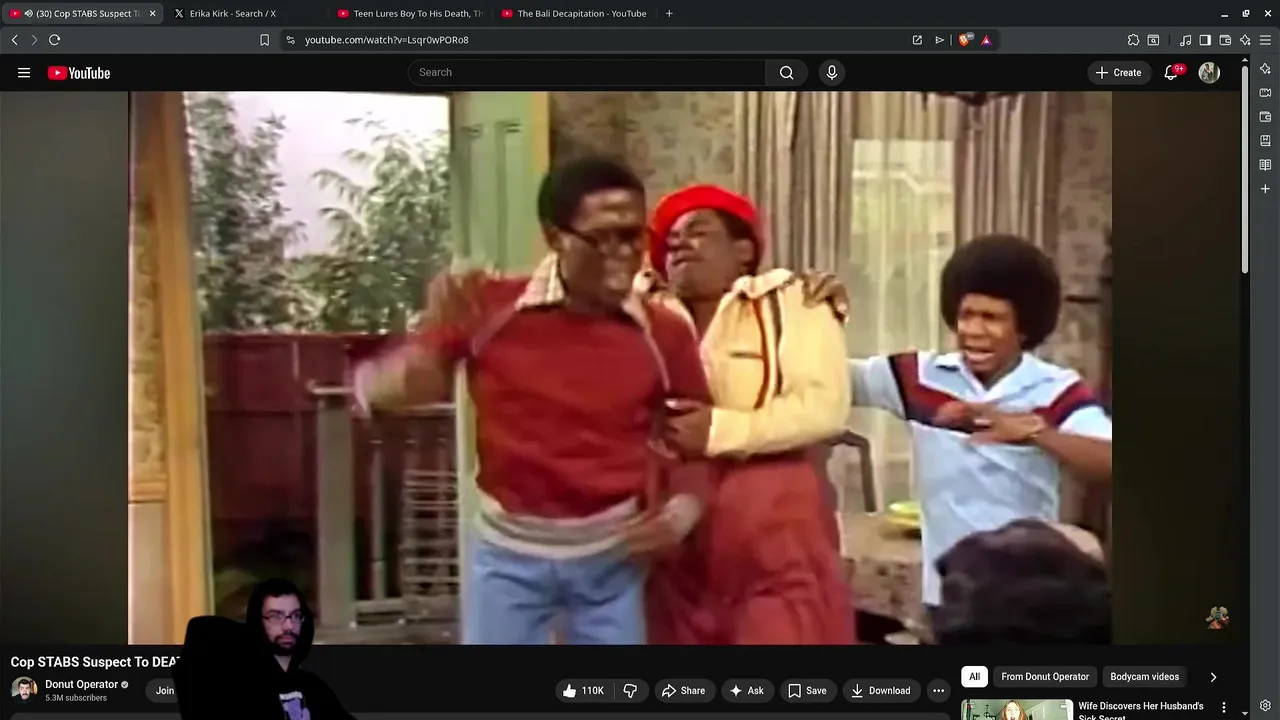Download the video

pyautogui.click(x=880, y=690)
